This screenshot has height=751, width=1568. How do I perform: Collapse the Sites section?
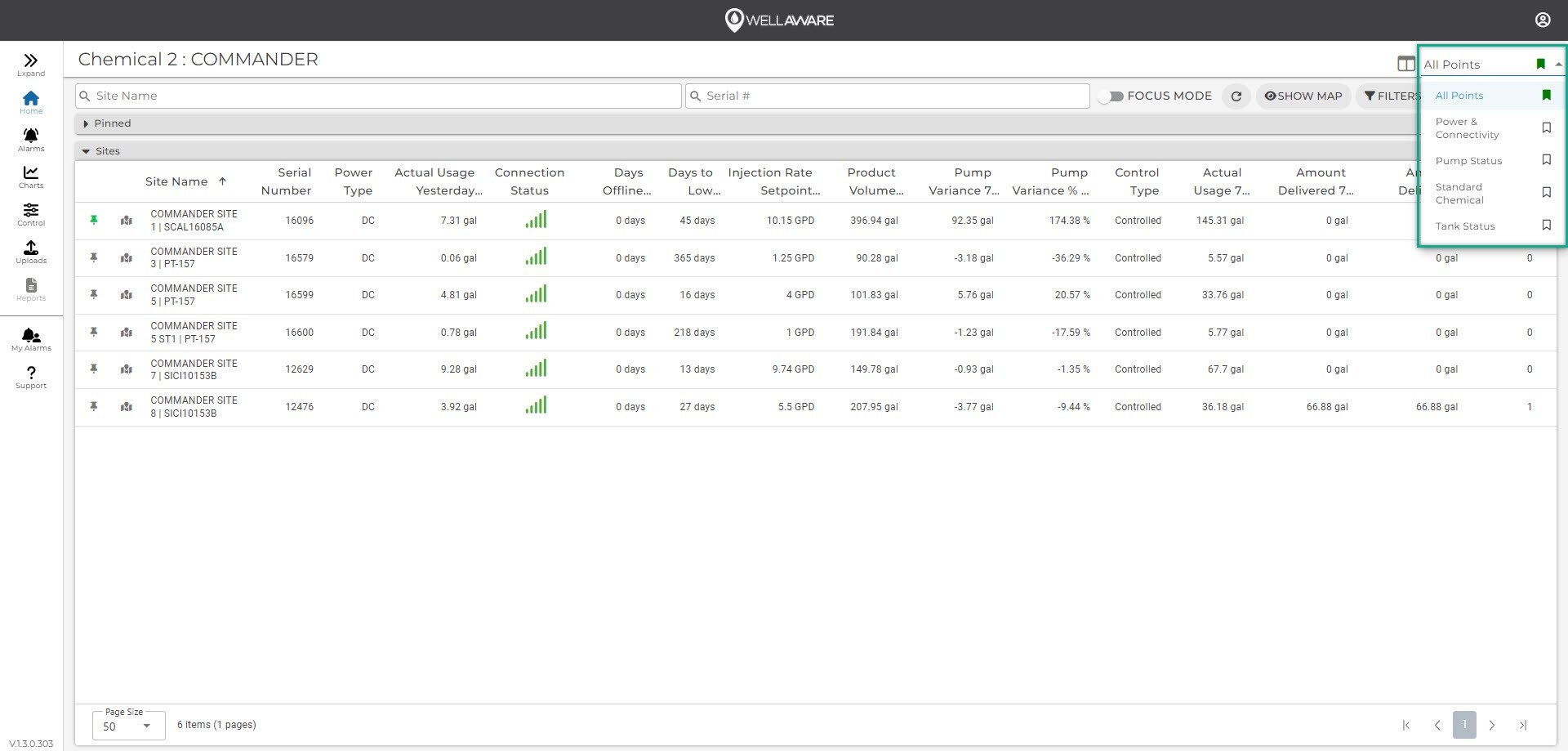click(x=86, y=151)
